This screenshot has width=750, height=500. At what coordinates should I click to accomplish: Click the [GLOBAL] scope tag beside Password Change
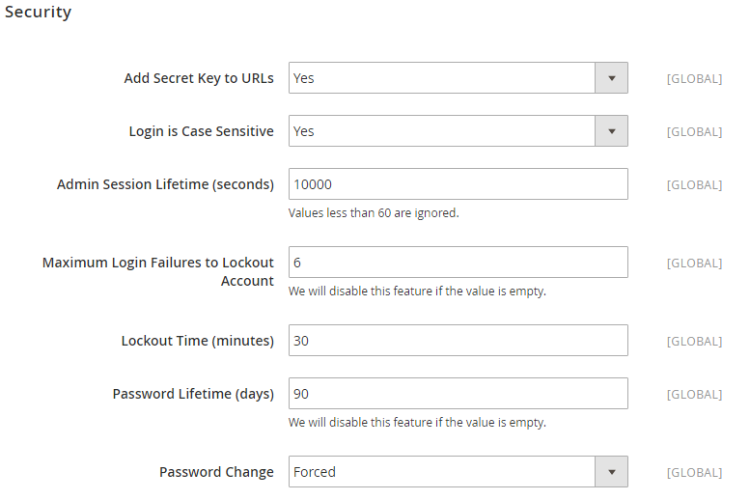pyautogui.click(x=694, y=473)
